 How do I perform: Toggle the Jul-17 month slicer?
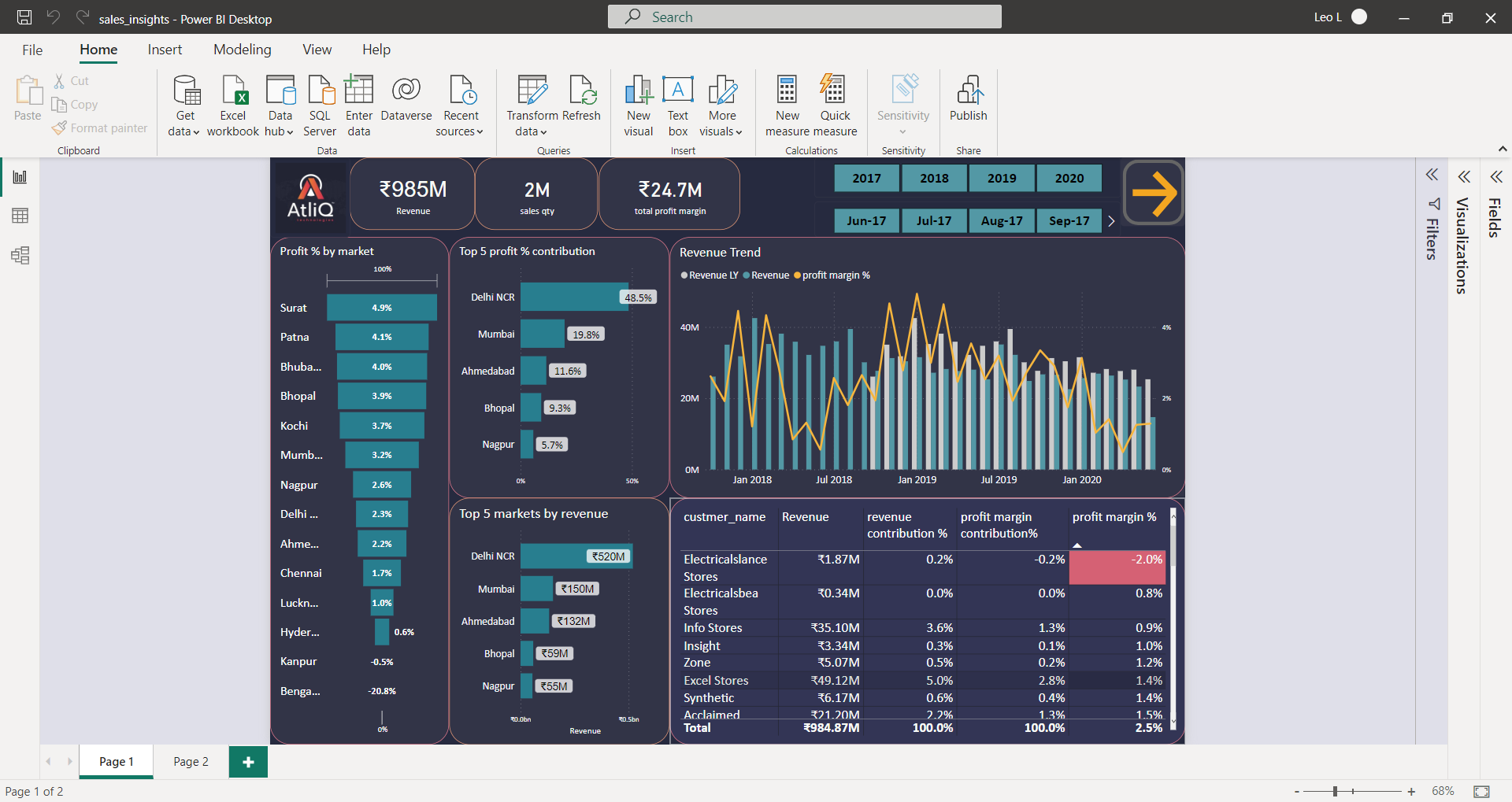[x=934, y=221]
